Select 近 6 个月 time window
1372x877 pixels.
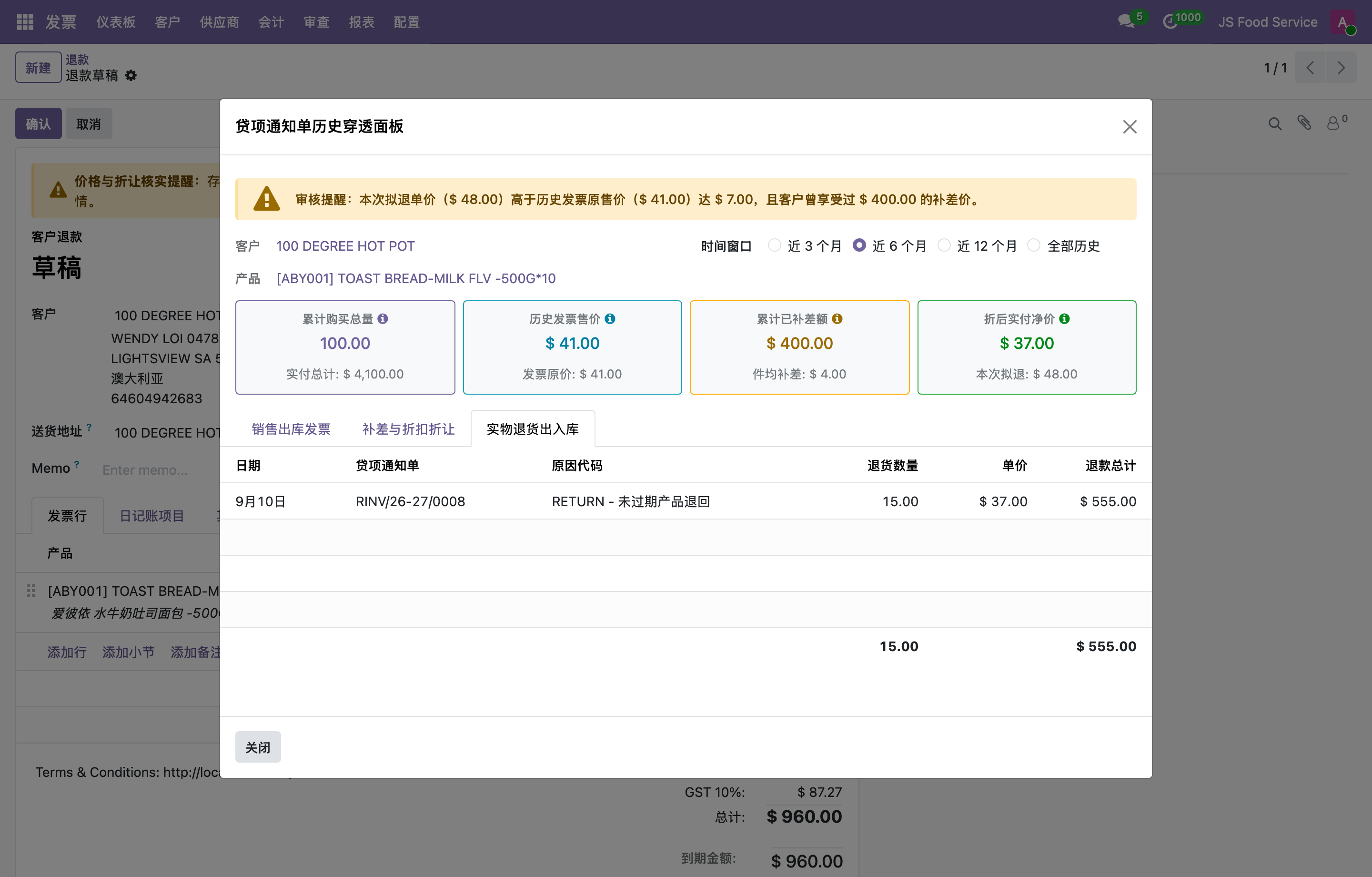(x=858, y=245)
